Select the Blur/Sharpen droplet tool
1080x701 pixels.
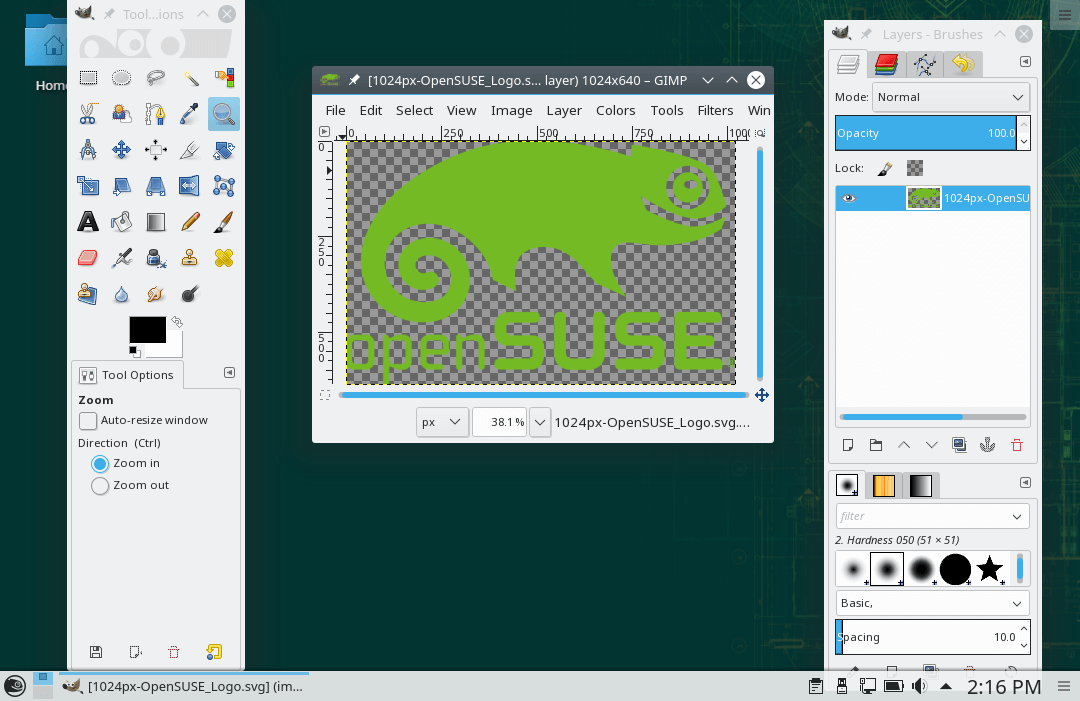[121, 295]
